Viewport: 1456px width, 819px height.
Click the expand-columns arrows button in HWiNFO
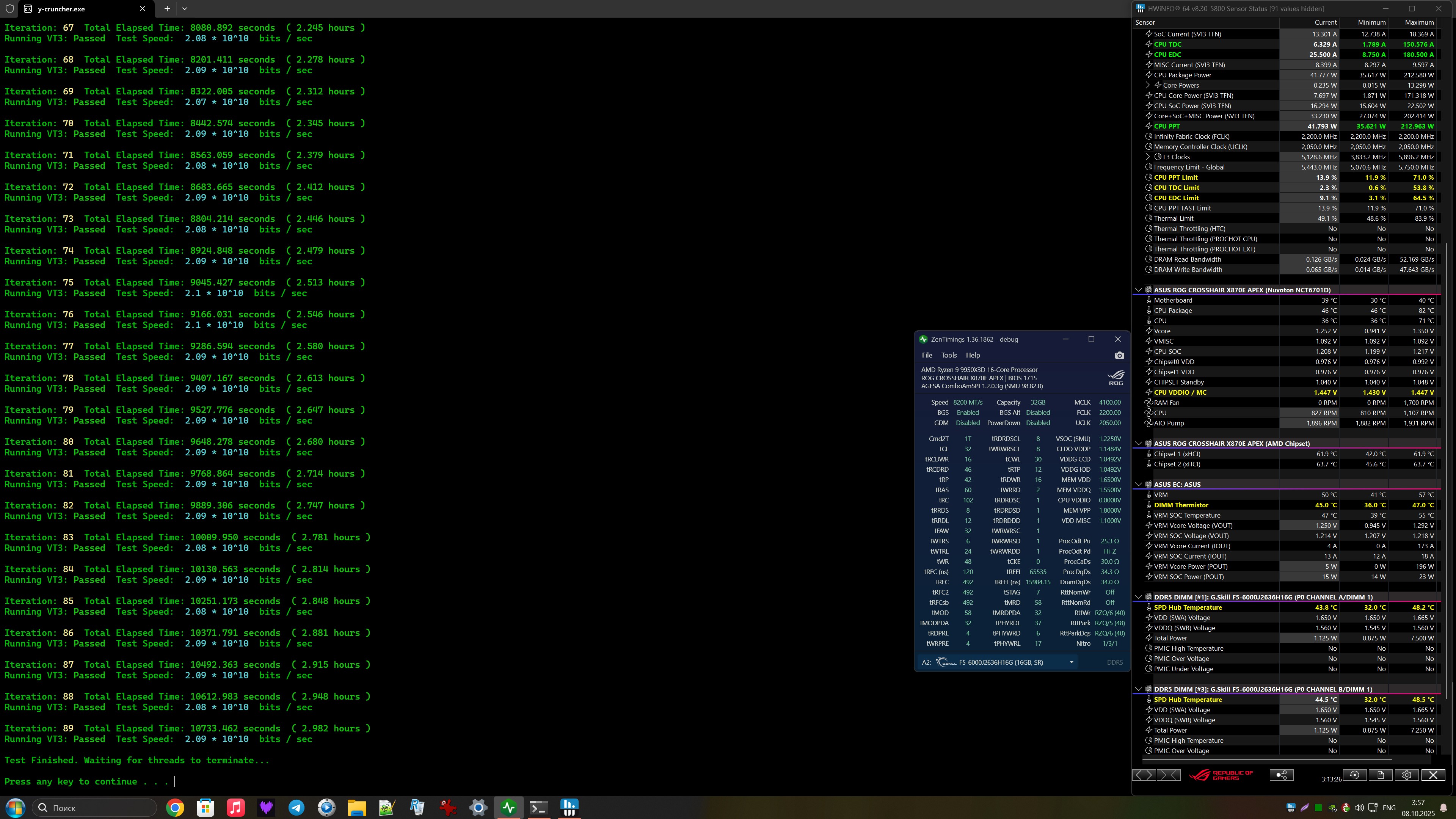coord(1144,775)
